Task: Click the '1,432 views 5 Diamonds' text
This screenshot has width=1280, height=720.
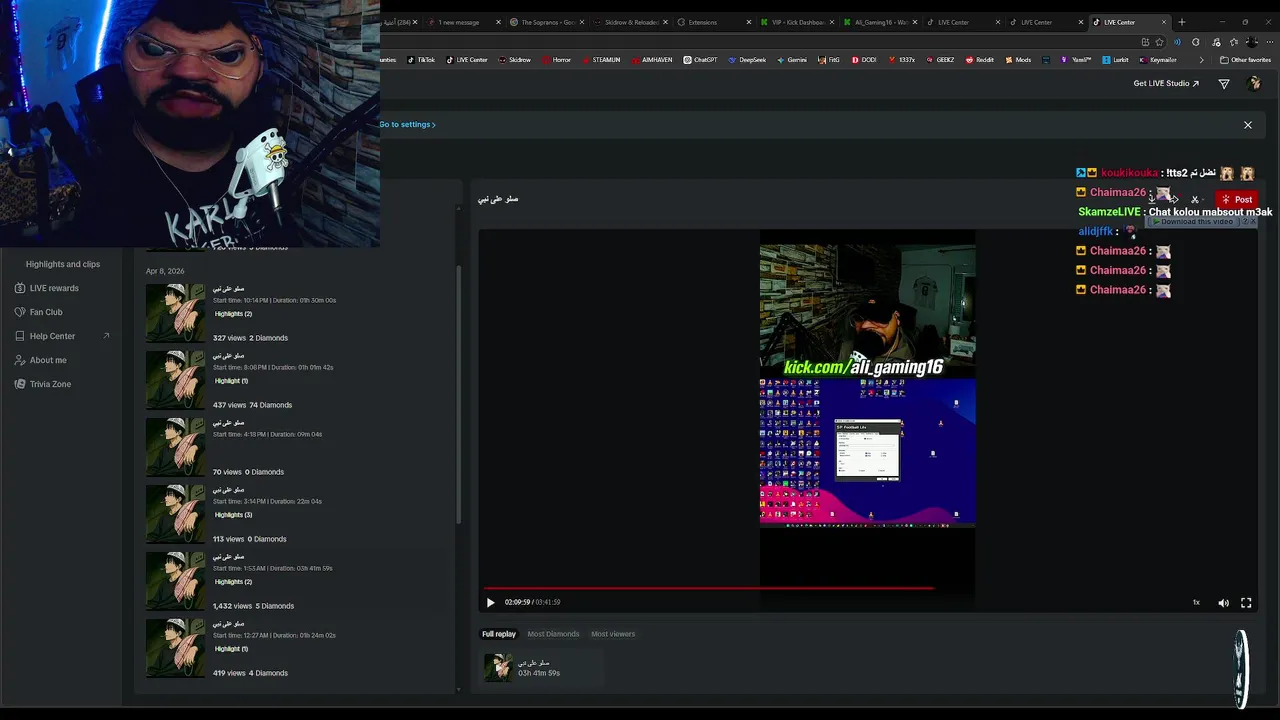Action: tap(253, 606)
